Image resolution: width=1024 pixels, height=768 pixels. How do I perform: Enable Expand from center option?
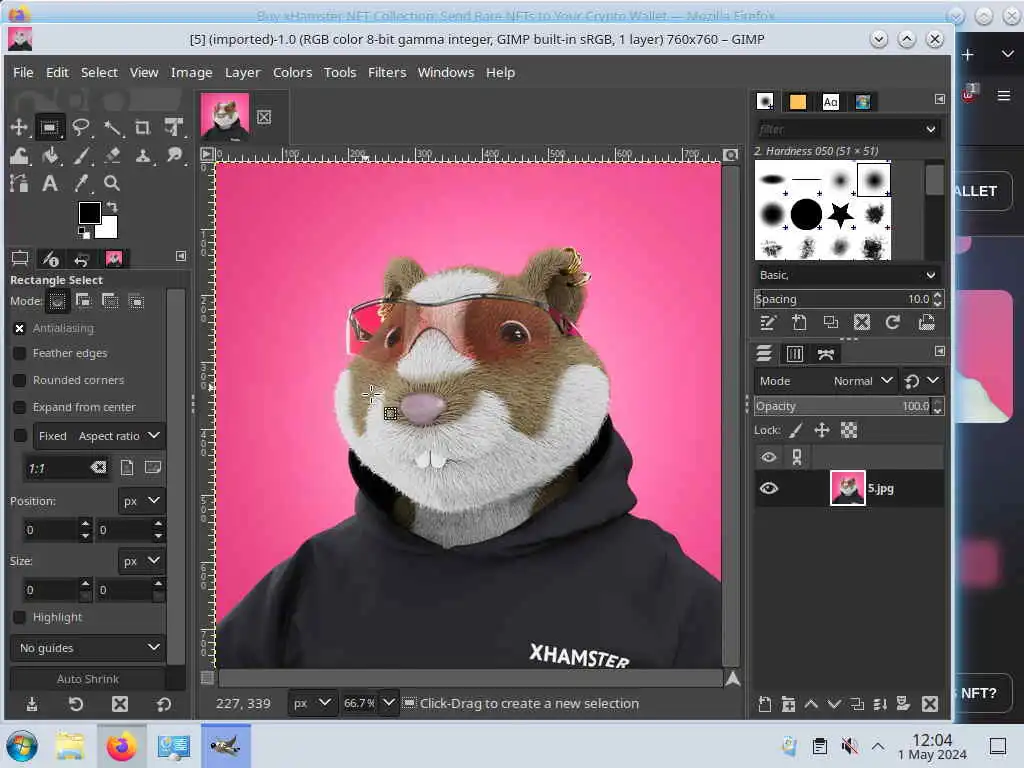click(20, 408)
